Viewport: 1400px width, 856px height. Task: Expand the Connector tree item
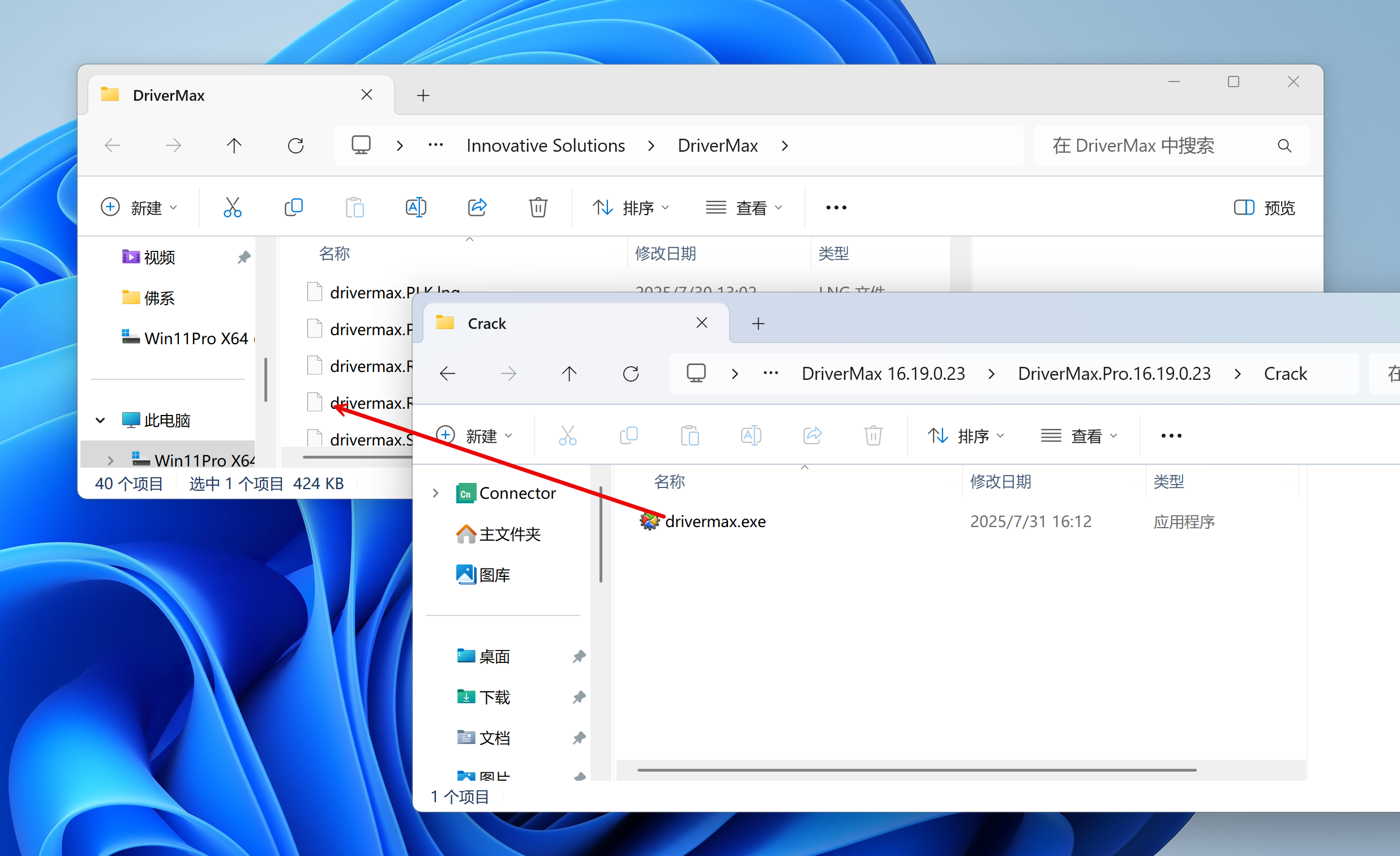click(436, 493)
